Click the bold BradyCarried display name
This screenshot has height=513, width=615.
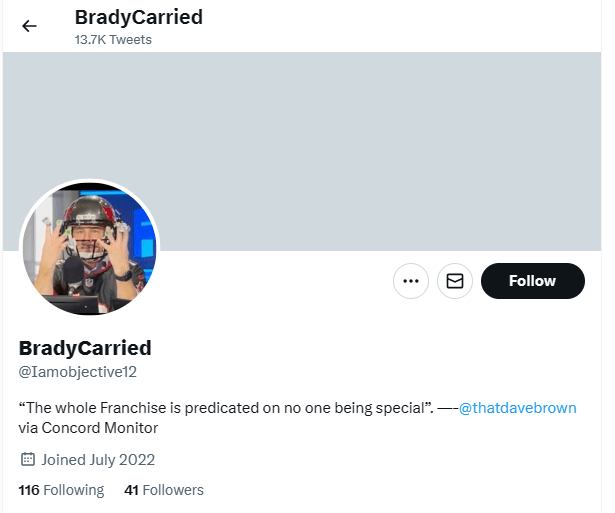(x=85, y=348)
